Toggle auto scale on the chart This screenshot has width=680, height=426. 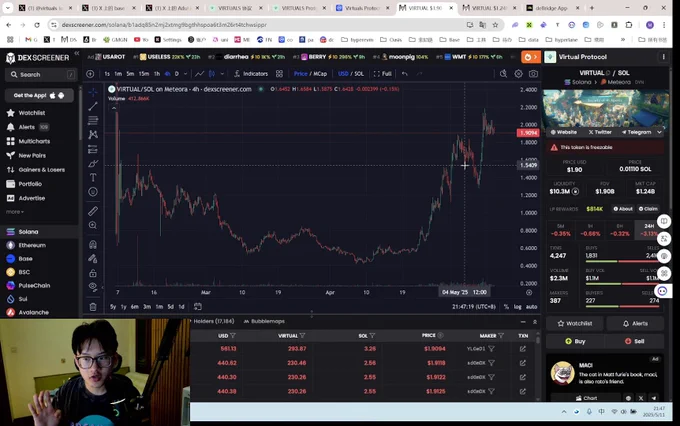(532, 307)
